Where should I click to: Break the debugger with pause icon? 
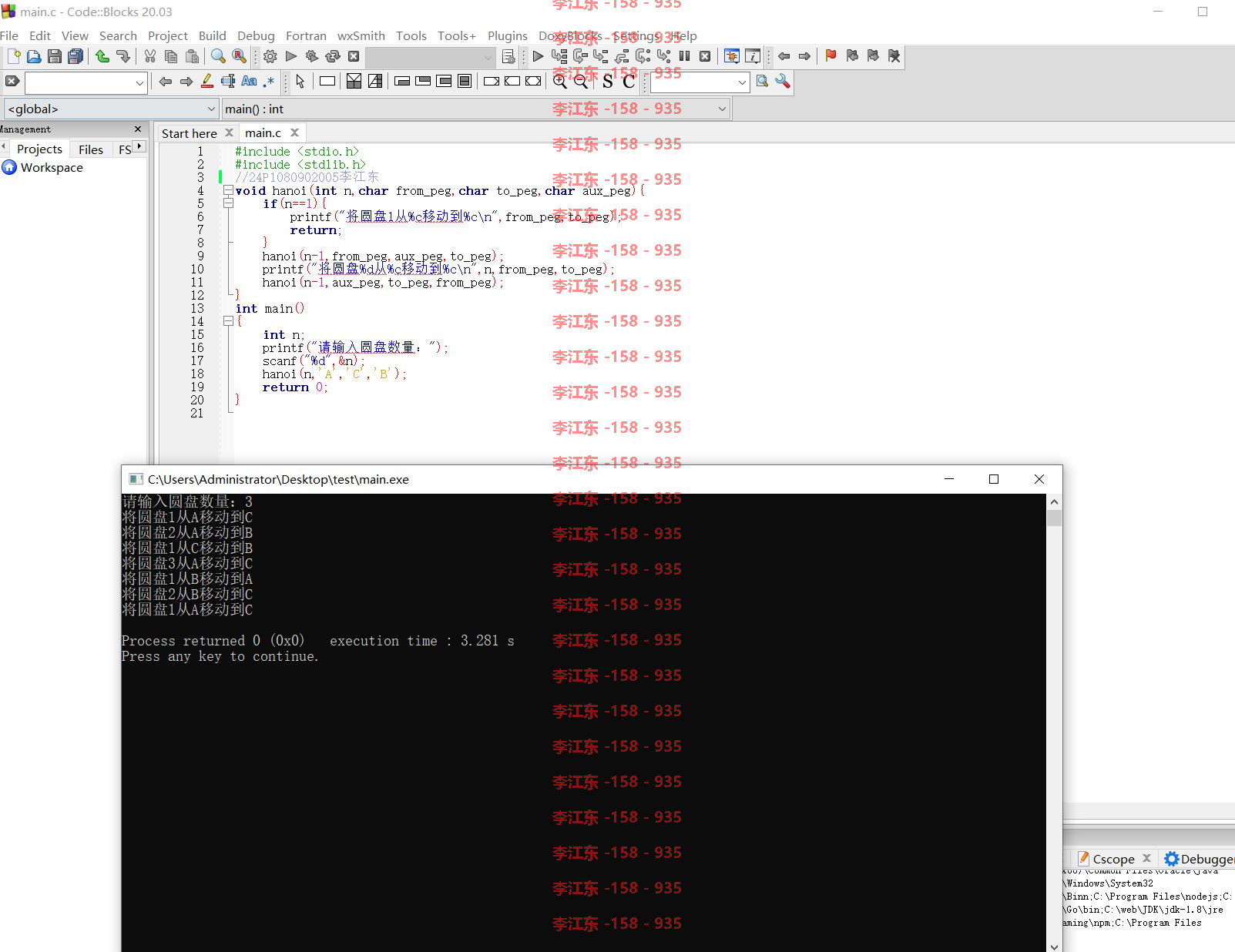pos(684,56)
